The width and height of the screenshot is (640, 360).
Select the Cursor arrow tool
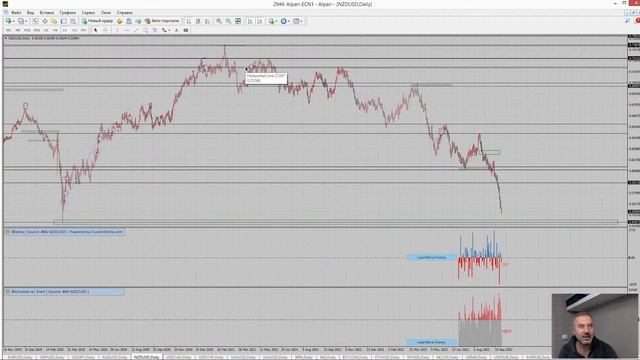[96, 30]
